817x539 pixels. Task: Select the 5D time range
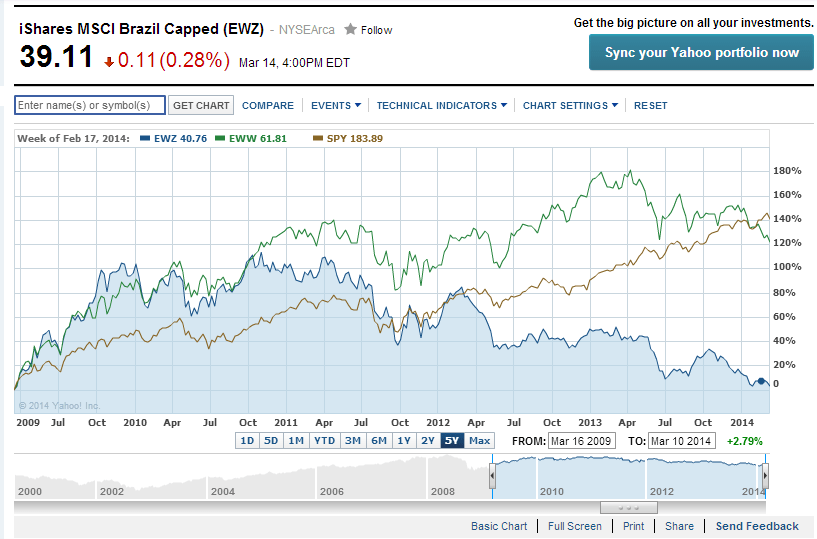tap(271, 440)
